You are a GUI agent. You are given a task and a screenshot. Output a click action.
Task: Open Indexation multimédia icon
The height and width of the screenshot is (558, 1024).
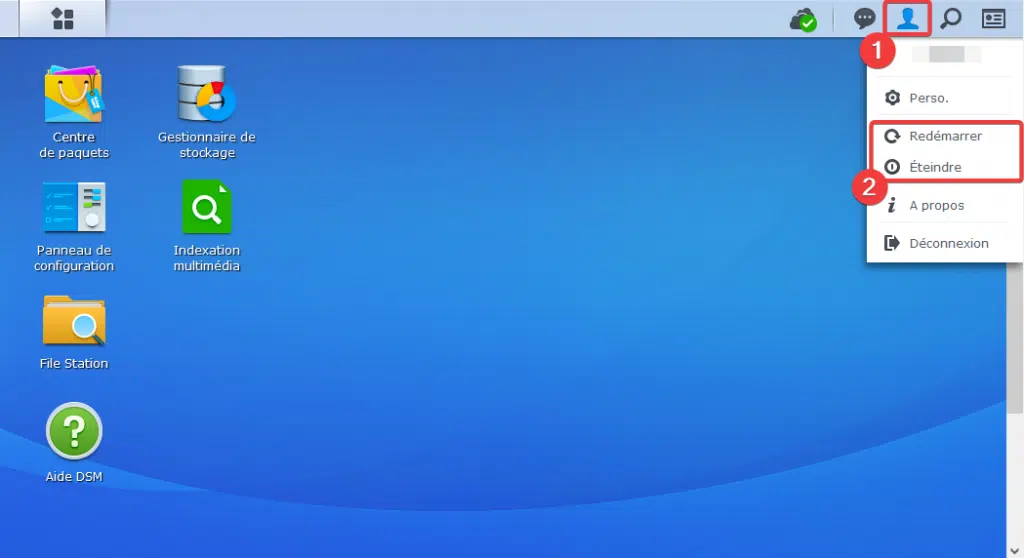pyautogui.click(x=206, y=206)
